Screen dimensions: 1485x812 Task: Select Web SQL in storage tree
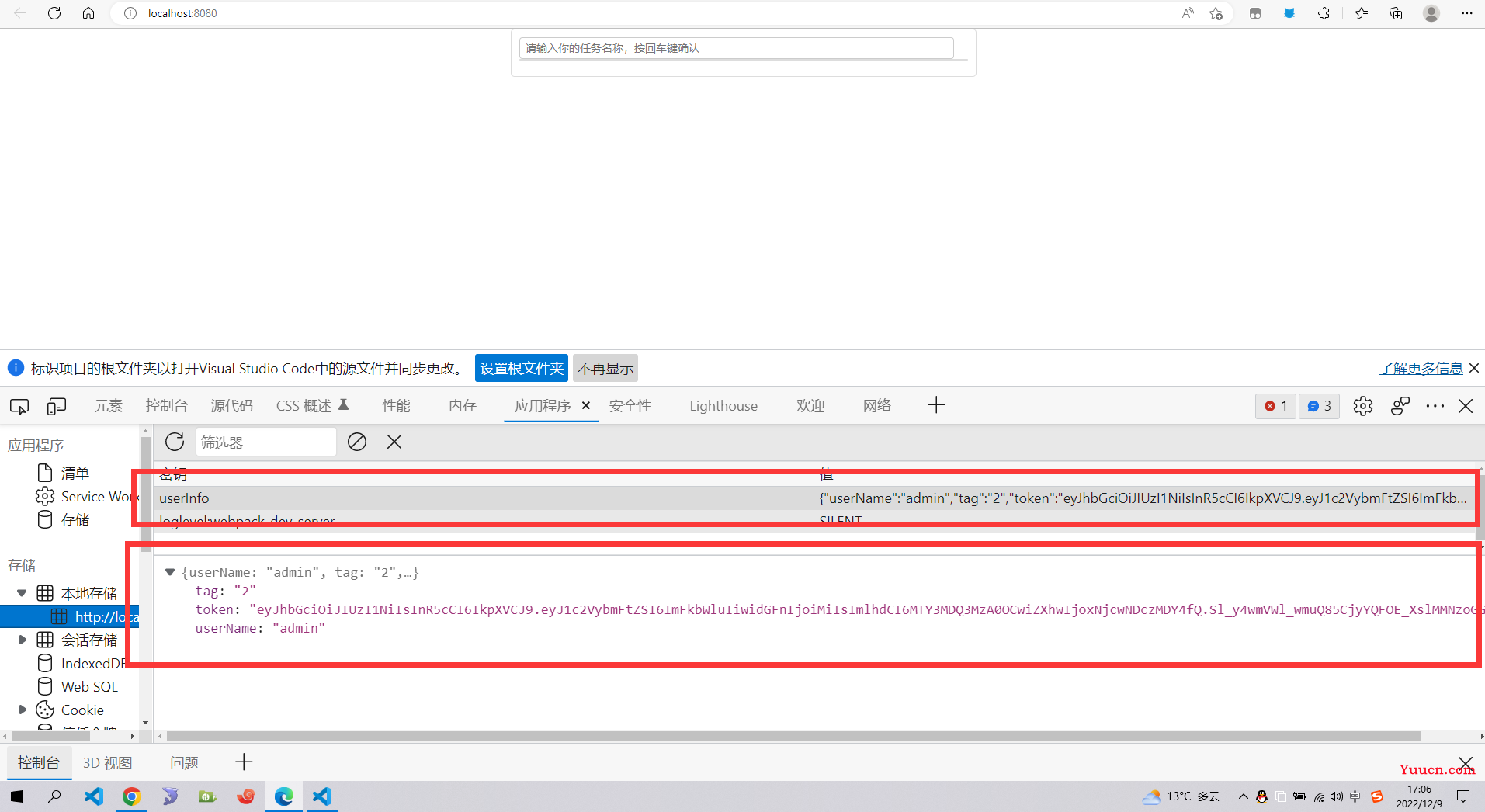[88, 687]
